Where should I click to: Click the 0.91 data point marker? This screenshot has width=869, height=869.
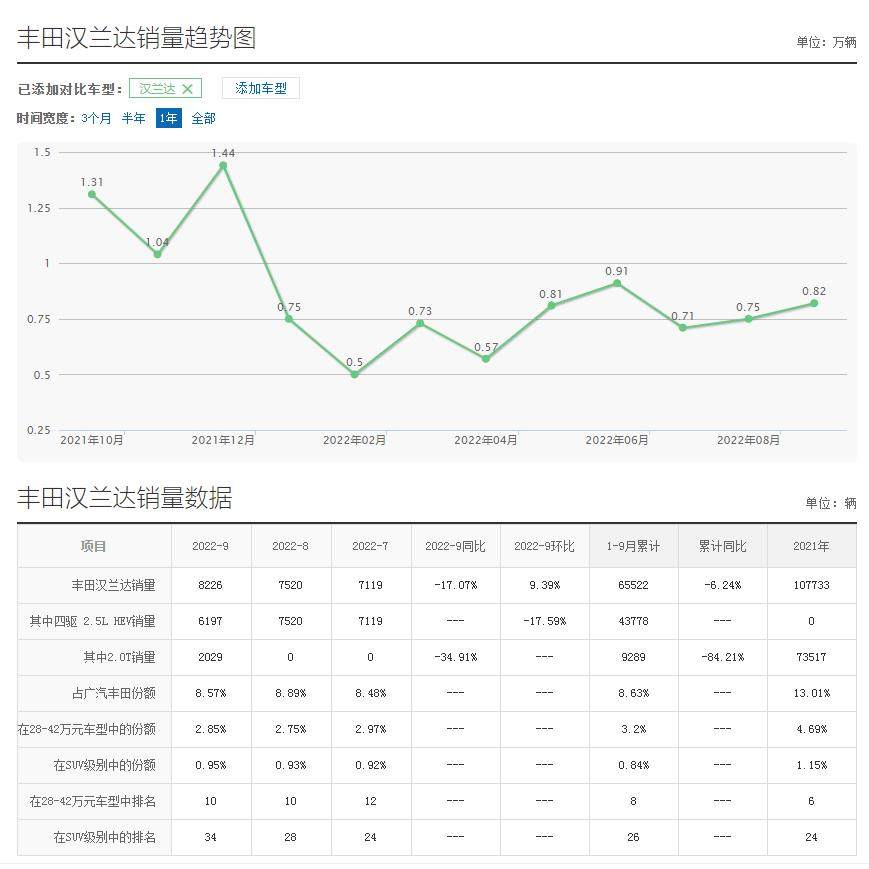coord(617,283)
